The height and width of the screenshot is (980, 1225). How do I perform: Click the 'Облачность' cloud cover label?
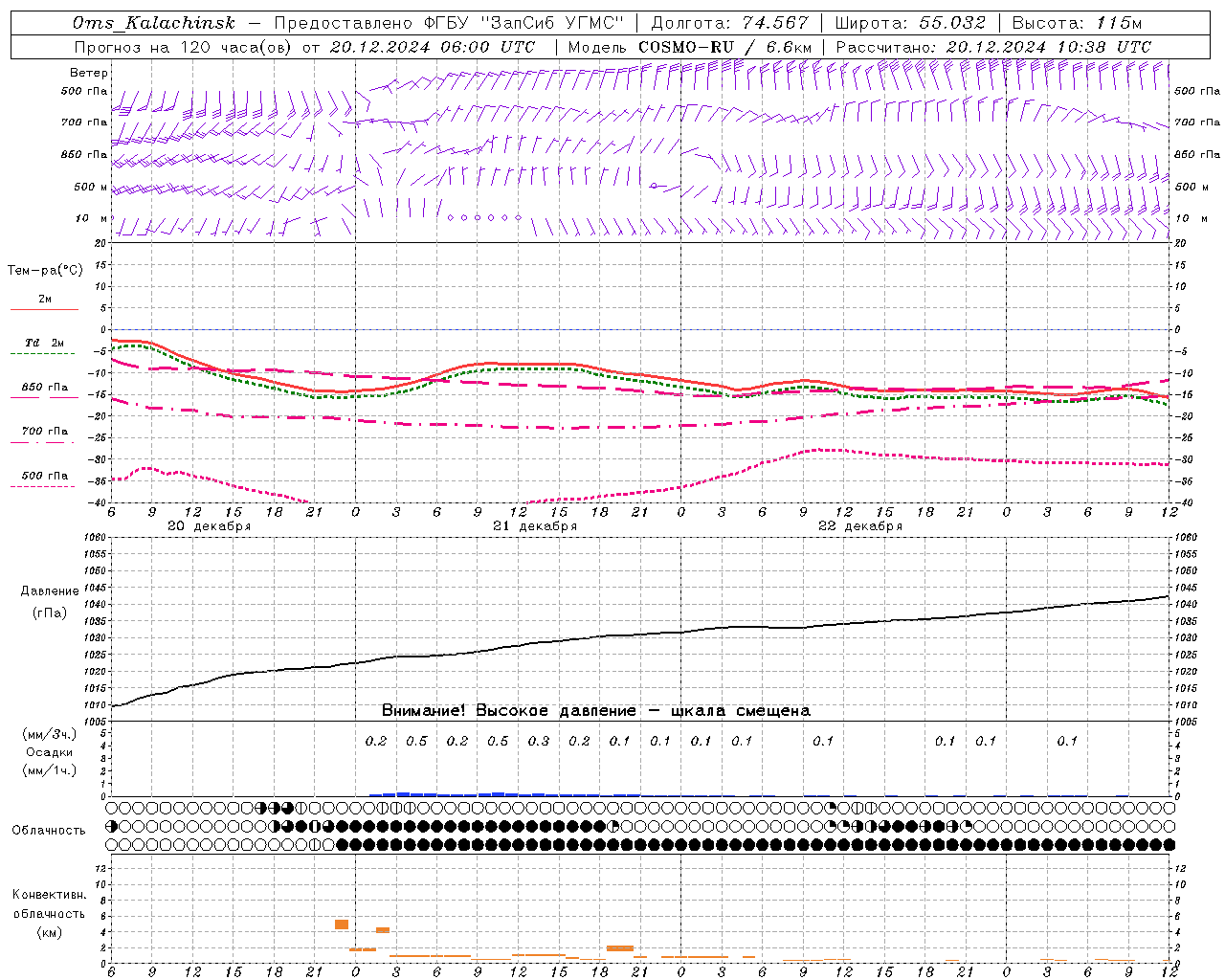[x=49, y=831]
